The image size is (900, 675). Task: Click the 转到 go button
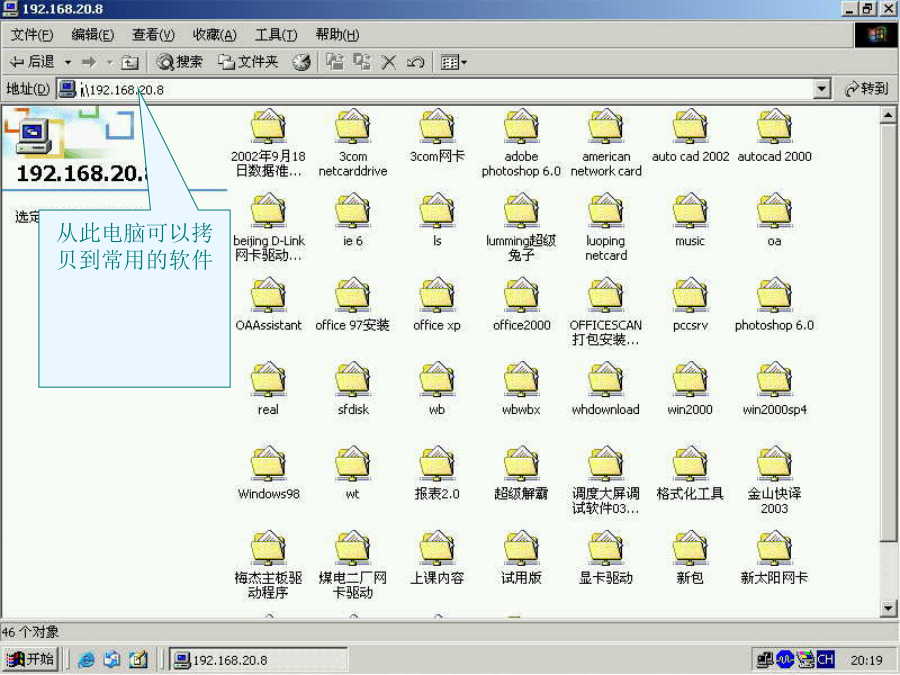(x=867, y=89)
